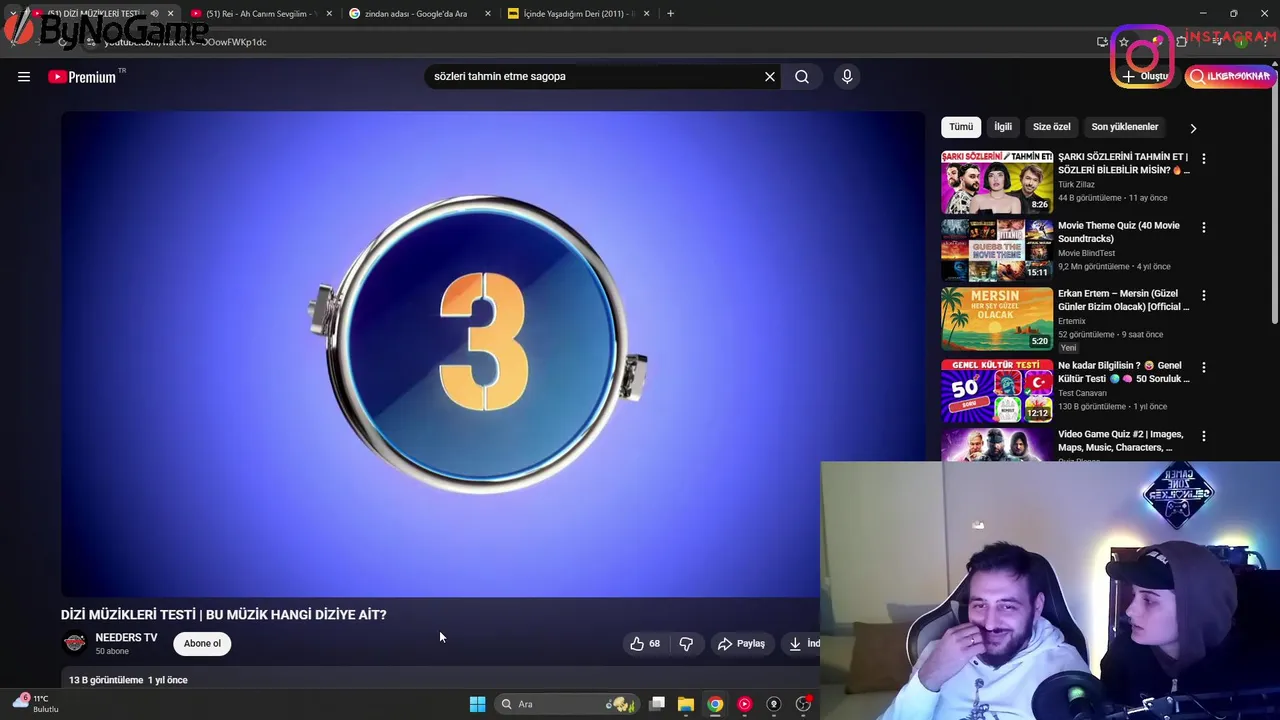Download the video with the İndir button
The height and width of the screenshot is (720, 1280).
[802, 644]
